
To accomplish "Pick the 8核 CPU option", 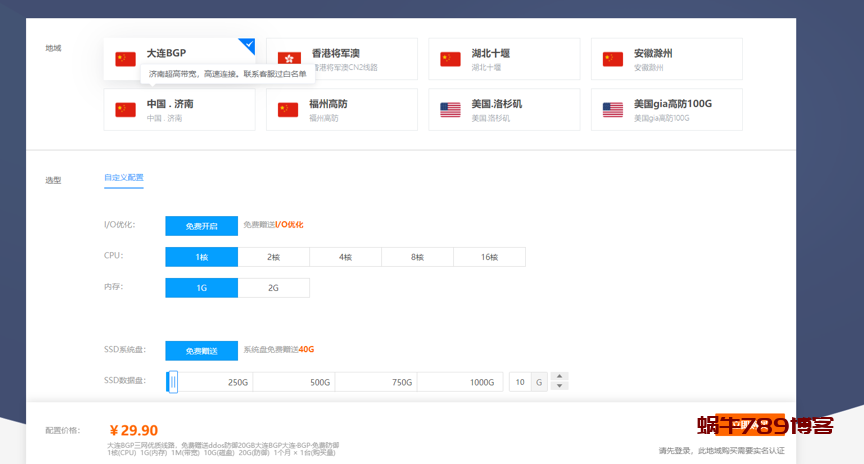I will 417,257.
